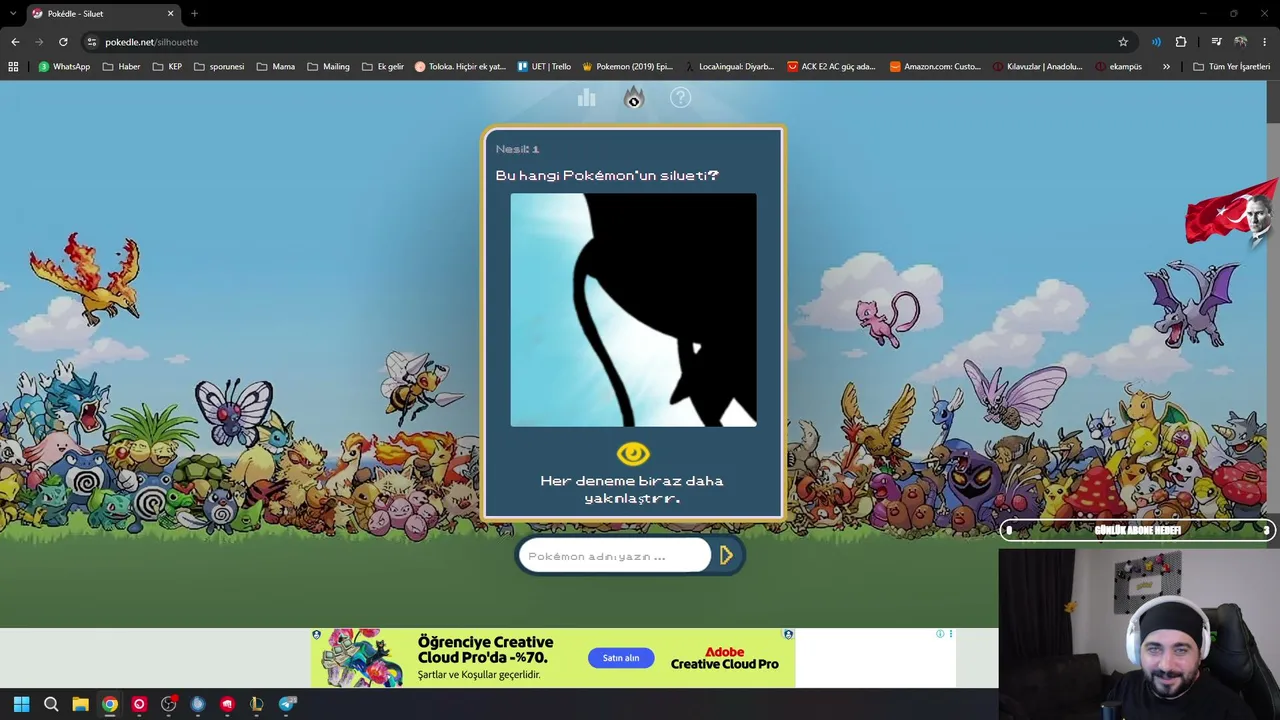1280x720 pixels.
Task: Submit the guess with the arrow button
Action: click(x=727, y=555)
